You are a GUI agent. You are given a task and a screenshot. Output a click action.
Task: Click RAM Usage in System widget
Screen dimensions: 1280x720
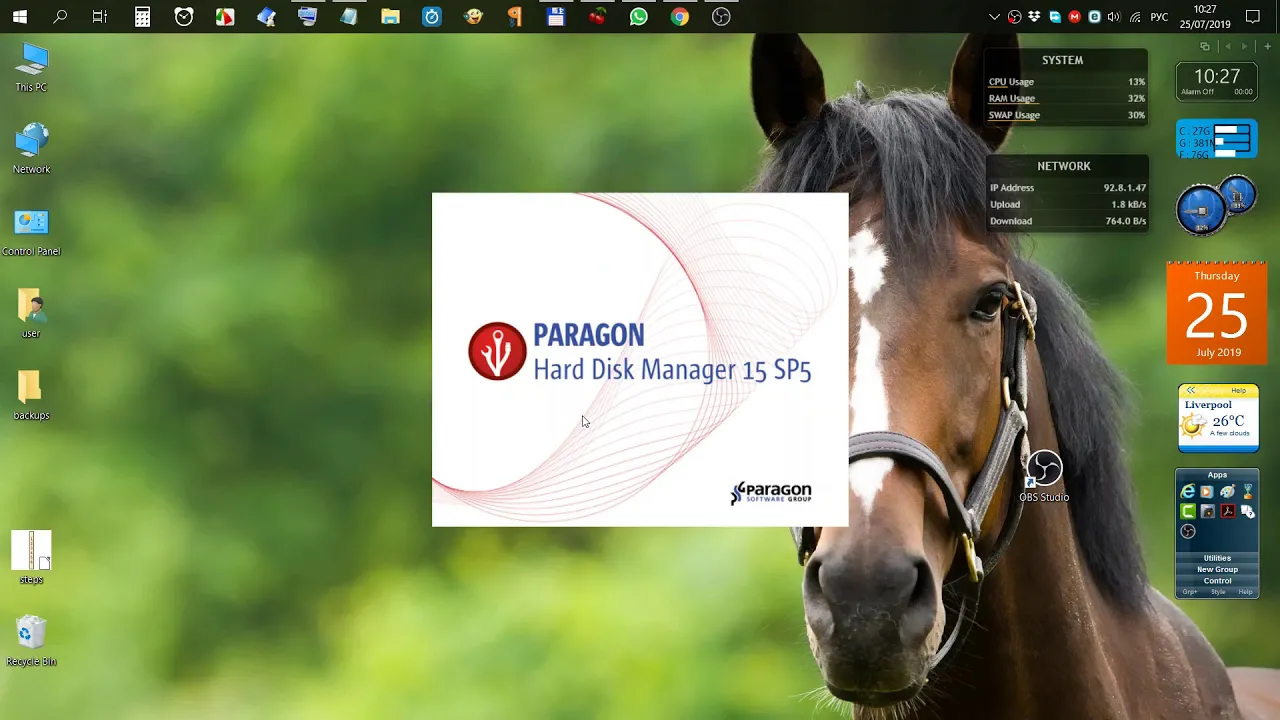(1066, 98)
